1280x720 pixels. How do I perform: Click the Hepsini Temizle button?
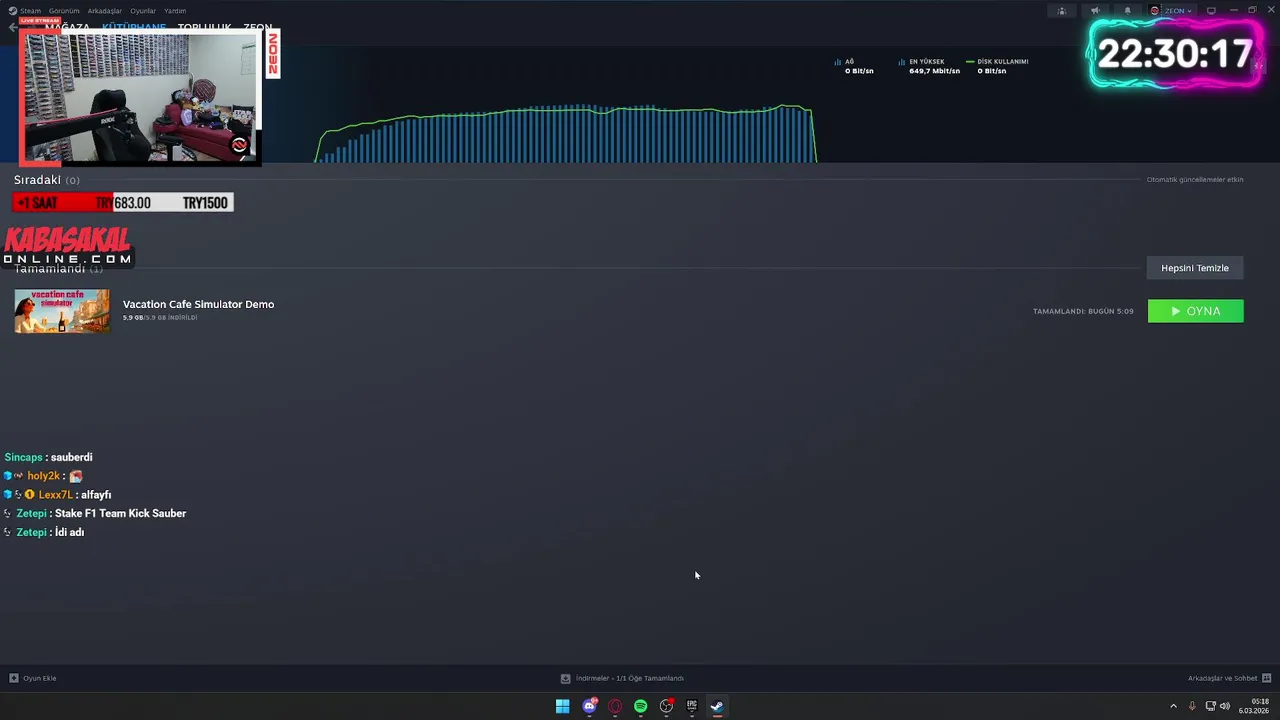pyautogui.click(x=1195, y=268)
